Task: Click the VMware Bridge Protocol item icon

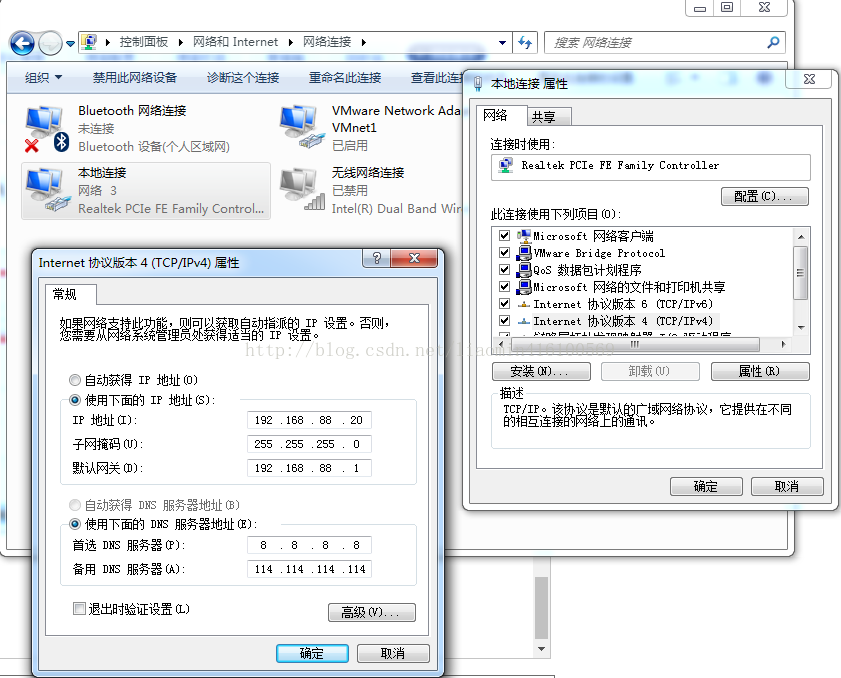Action: point(523,253)
